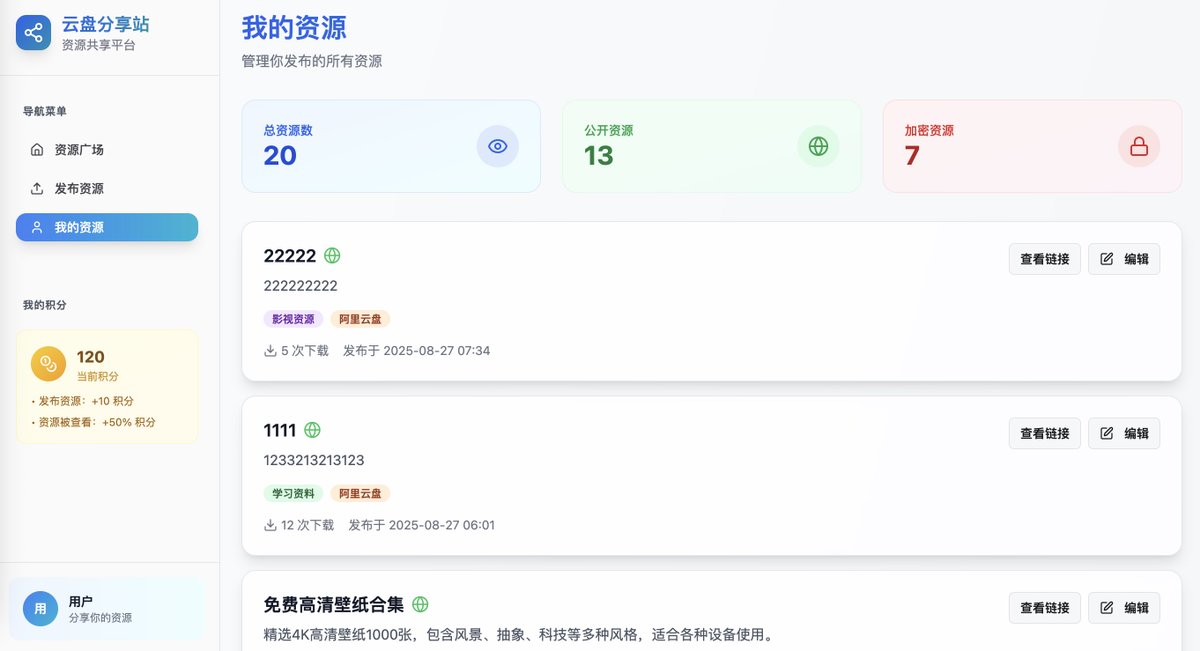1200x651 pixels.
Task: Click the upload icon beside 发布资源
Action: 37,189
